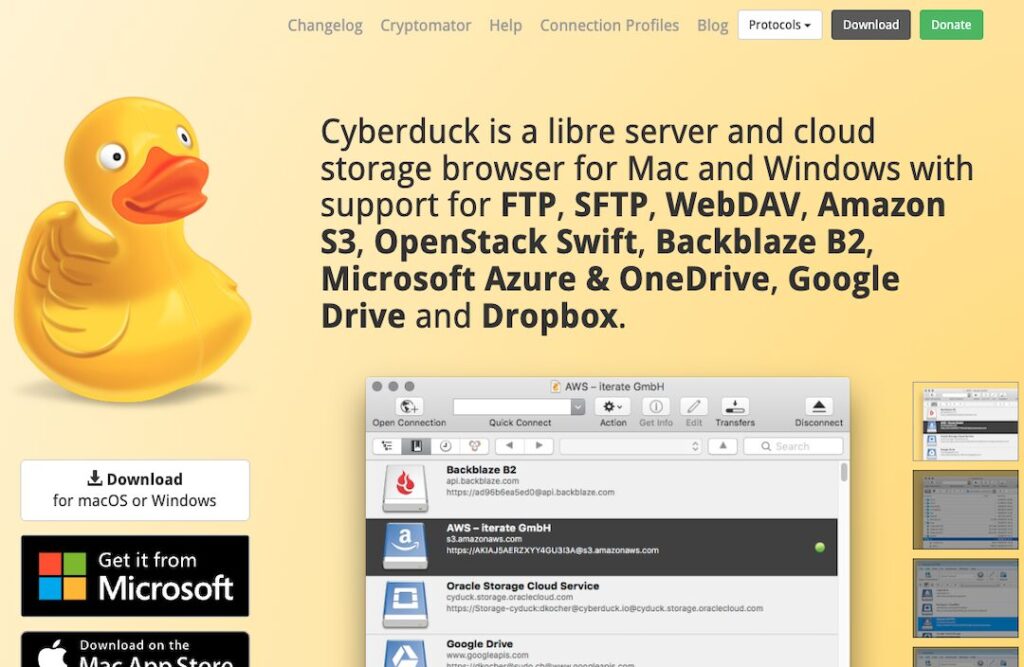Visit the Blog nav link
Viewport: 1024px width, 667px height.
click(712, 25)
